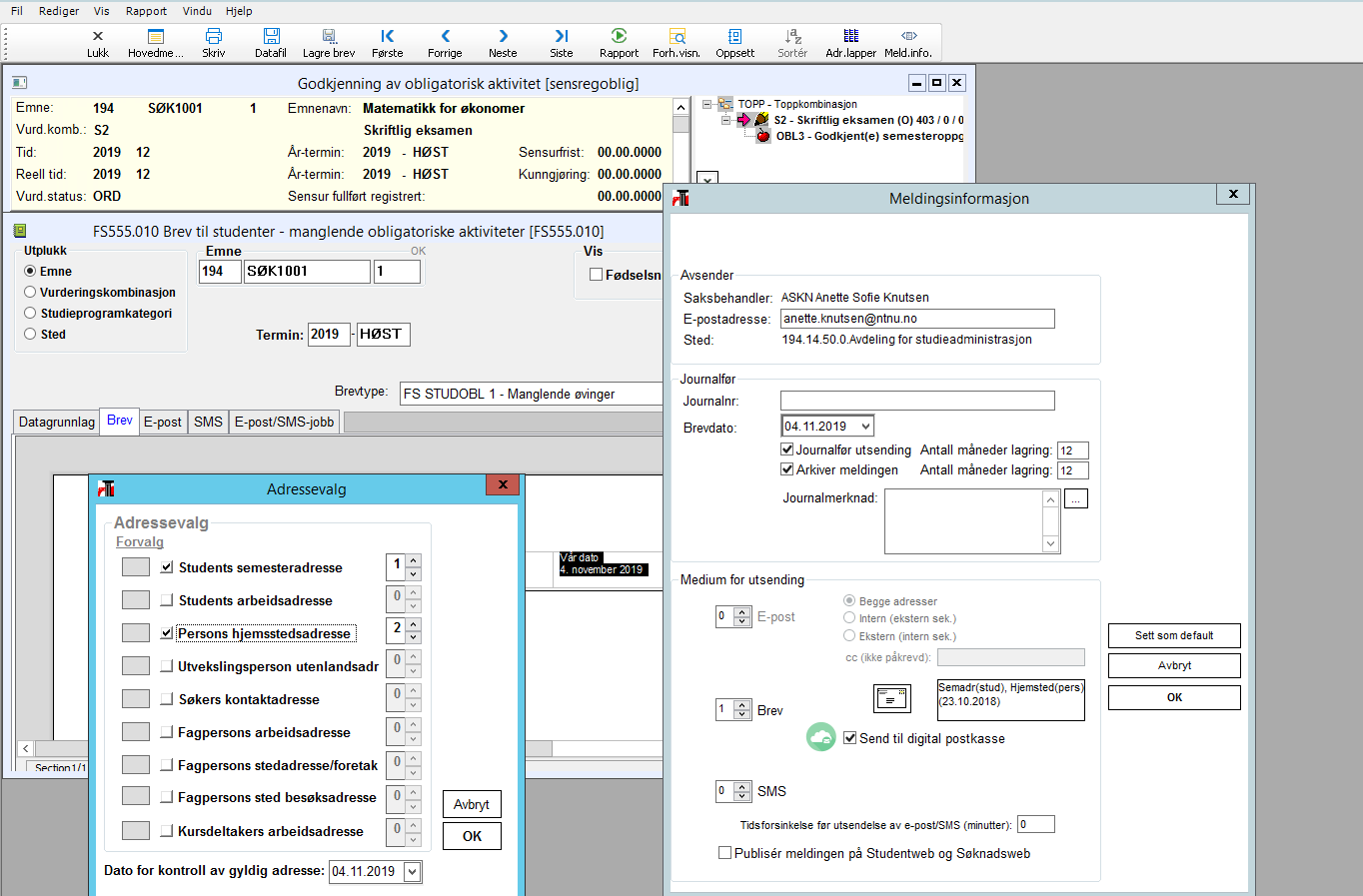Viewport: 1363px width, 896px height.
Task: Click the Oppsett toolbar icon
Action: (735, 36)
